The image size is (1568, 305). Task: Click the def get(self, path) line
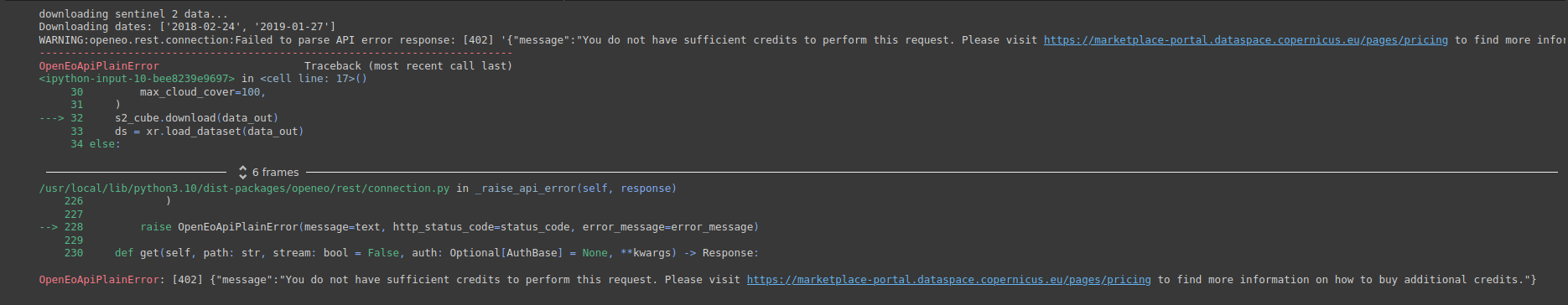[436, 253]
